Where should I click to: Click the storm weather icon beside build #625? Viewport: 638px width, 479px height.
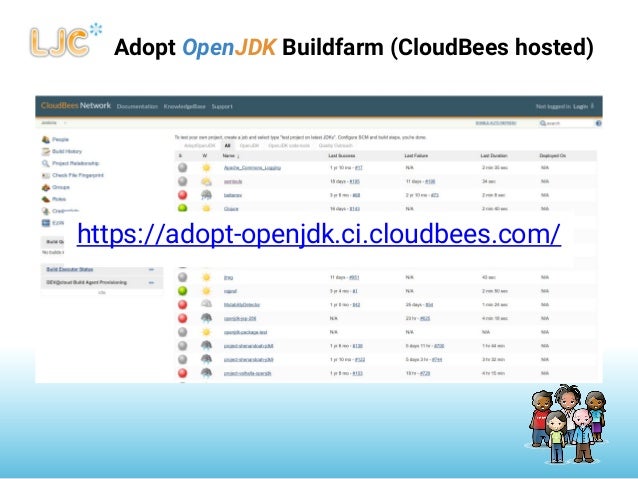pos(206,319)
